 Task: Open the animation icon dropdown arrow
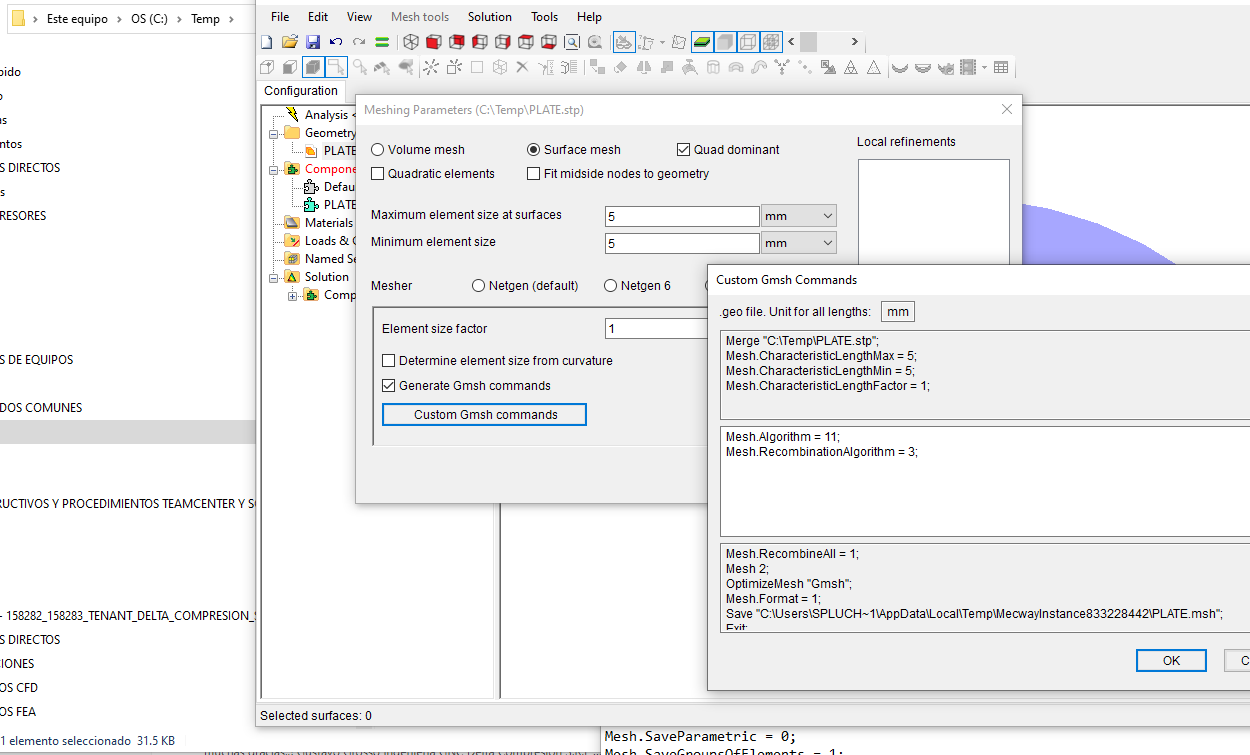click(984, 67)
